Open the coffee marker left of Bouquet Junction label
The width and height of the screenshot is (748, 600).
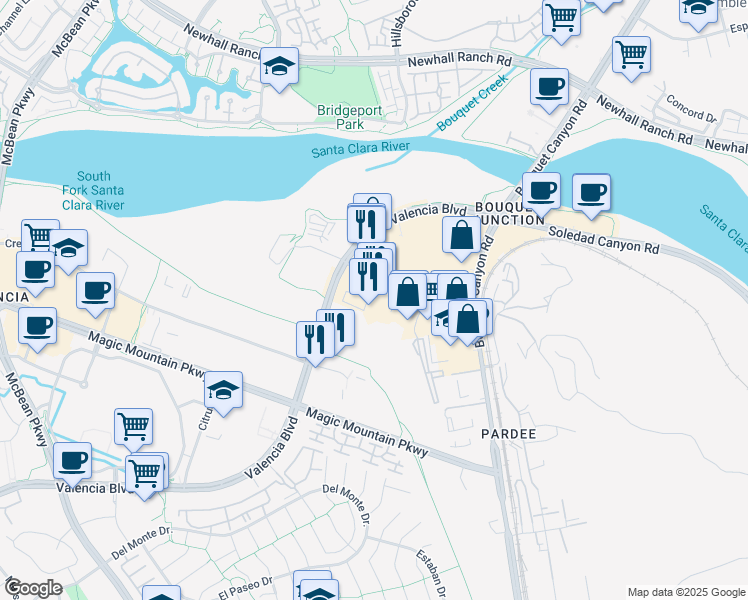point(541,190)
